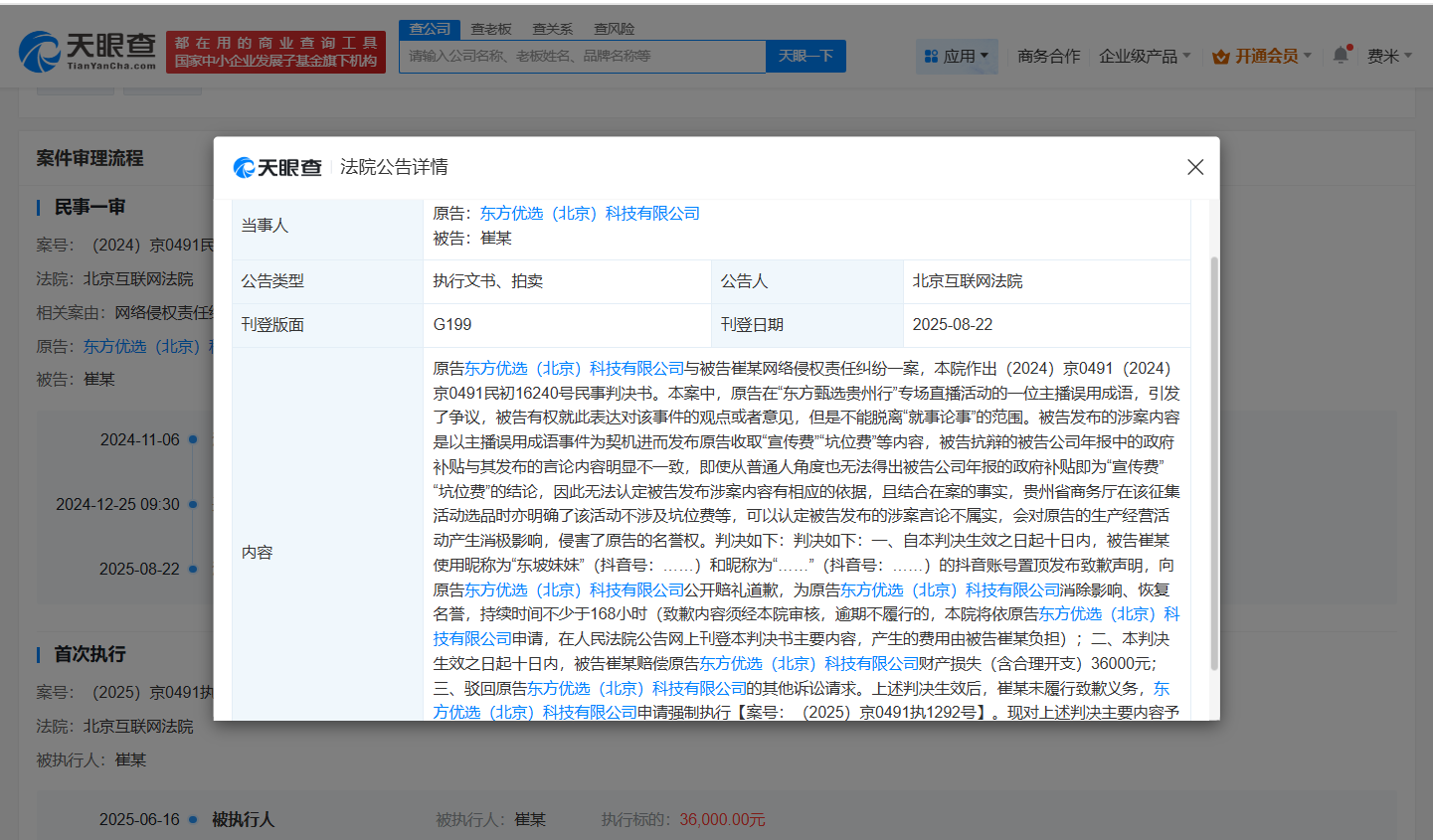
Task: Click the notification bell icon
Action: click(x=1340, y=55)
